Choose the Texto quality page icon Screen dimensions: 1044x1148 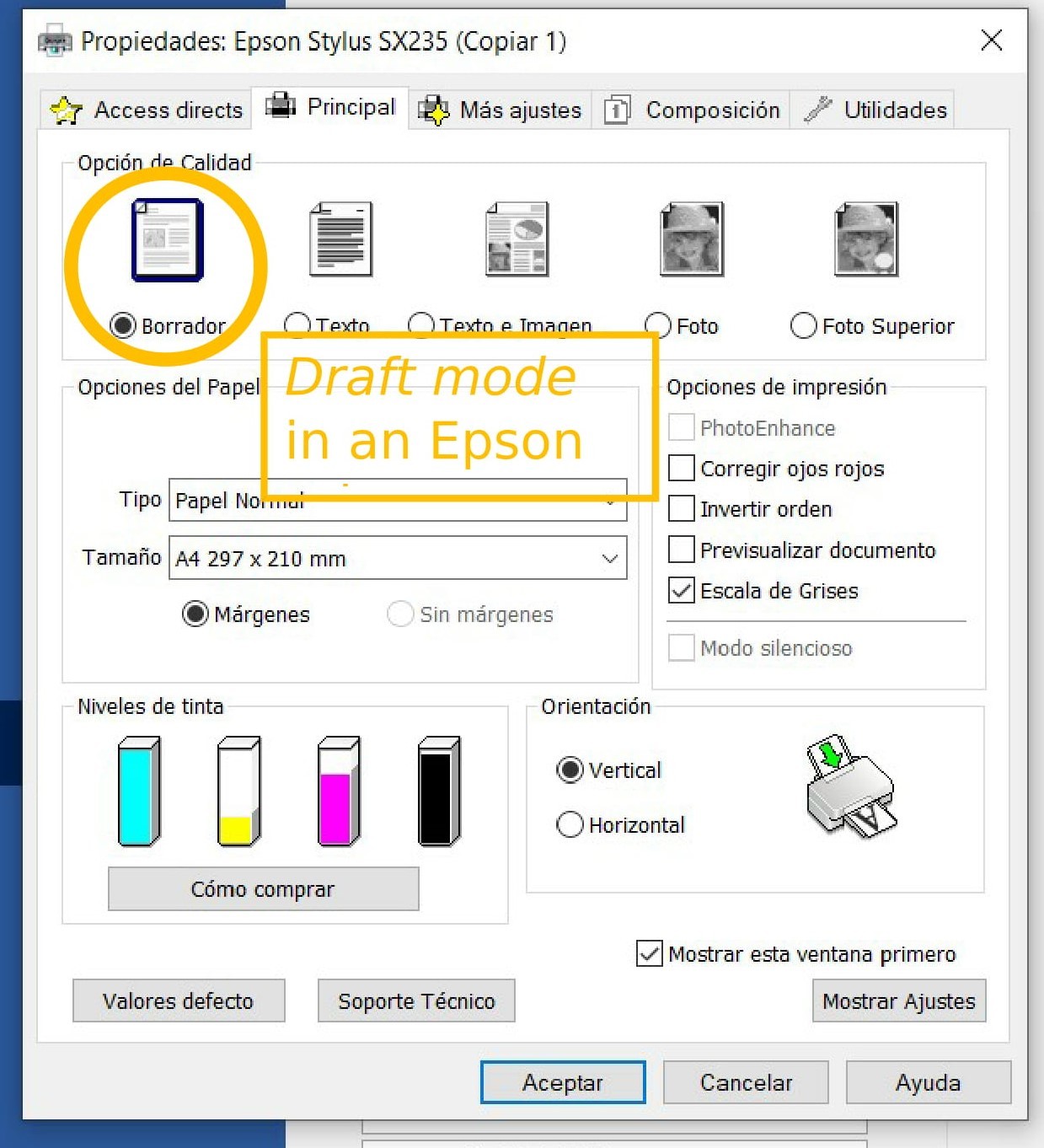341,239
